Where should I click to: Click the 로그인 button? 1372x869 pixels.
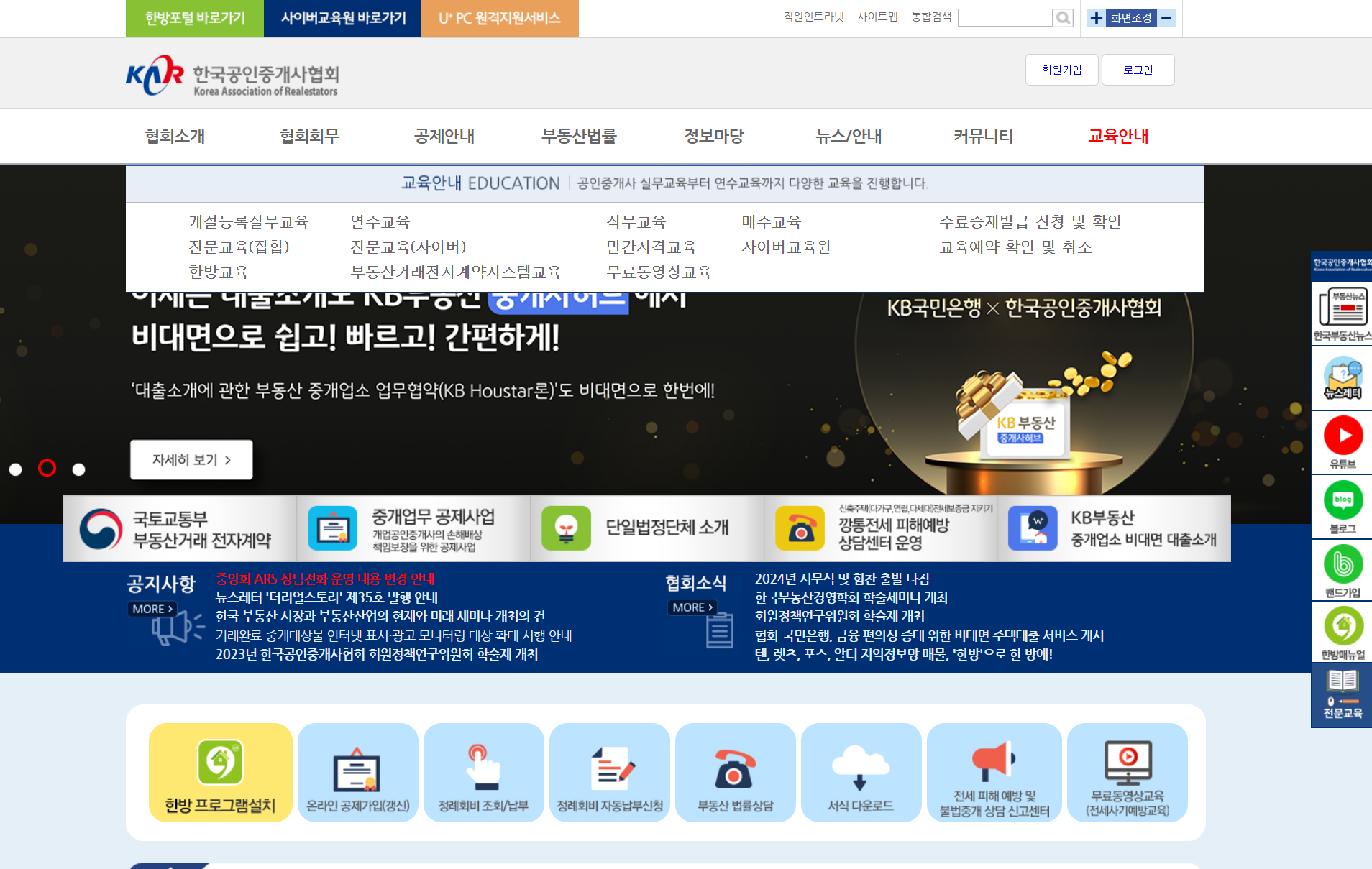pos(1138,70)
